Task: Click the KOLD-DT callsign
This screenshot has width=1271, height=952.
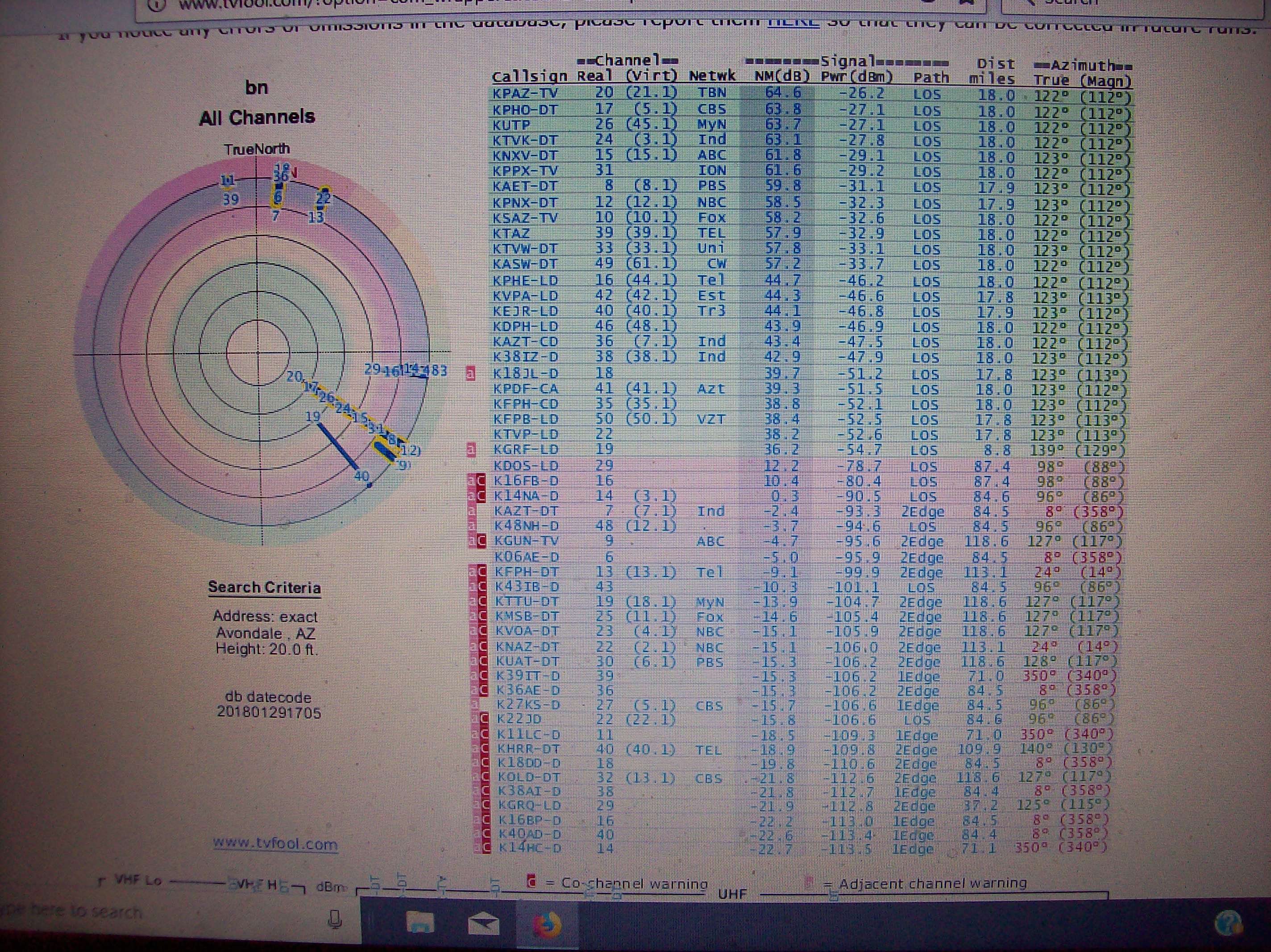Action: 529,777
